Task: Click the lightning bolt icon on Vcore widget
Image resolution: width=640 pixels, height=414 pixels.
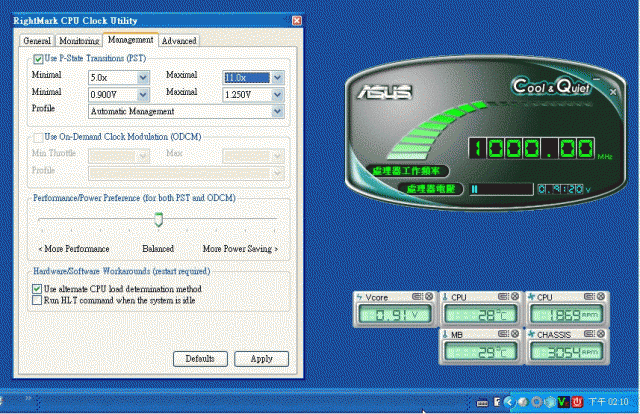Action: tap(360, 297)
